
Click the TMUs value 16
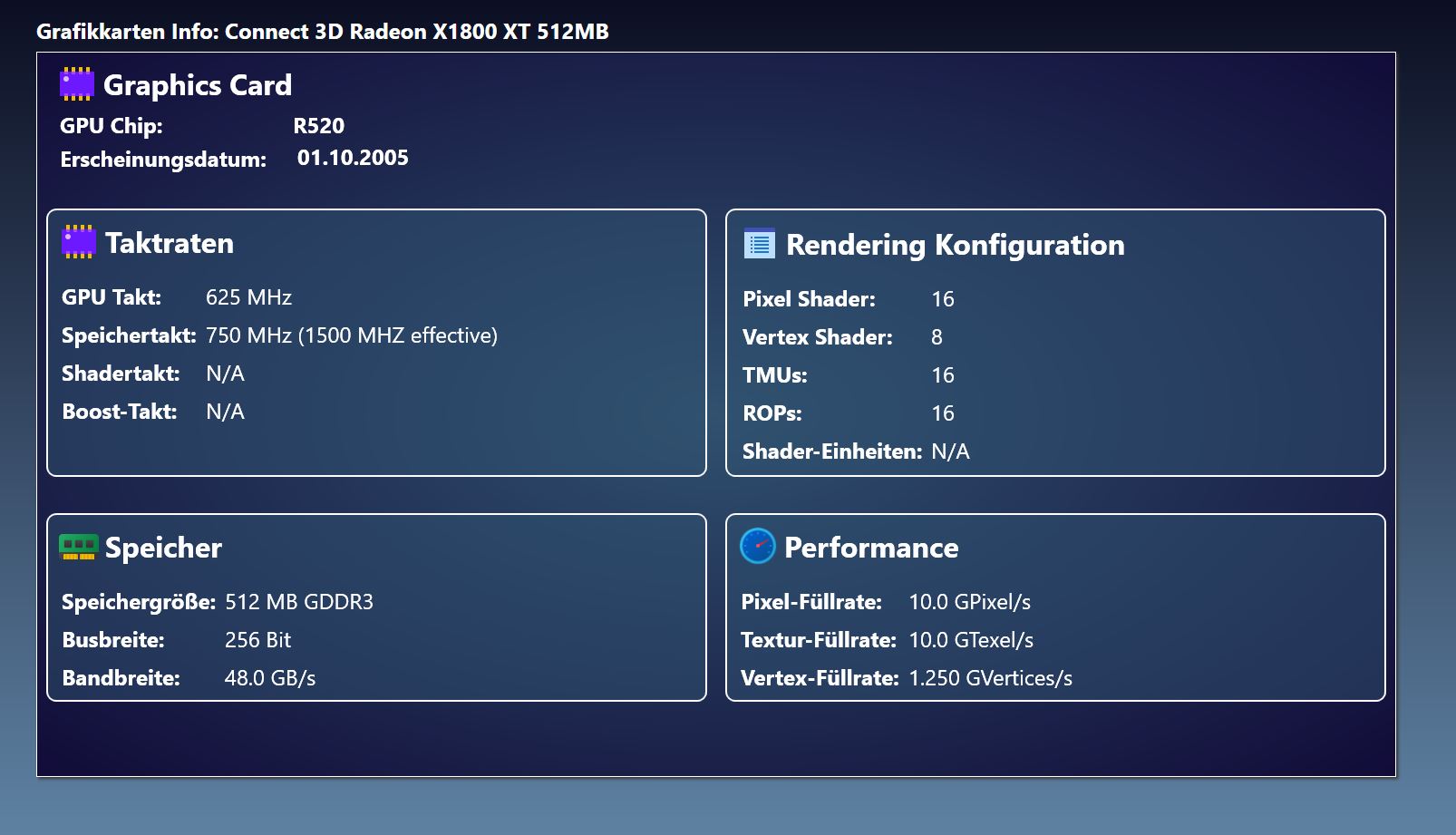tap(943, 375)
